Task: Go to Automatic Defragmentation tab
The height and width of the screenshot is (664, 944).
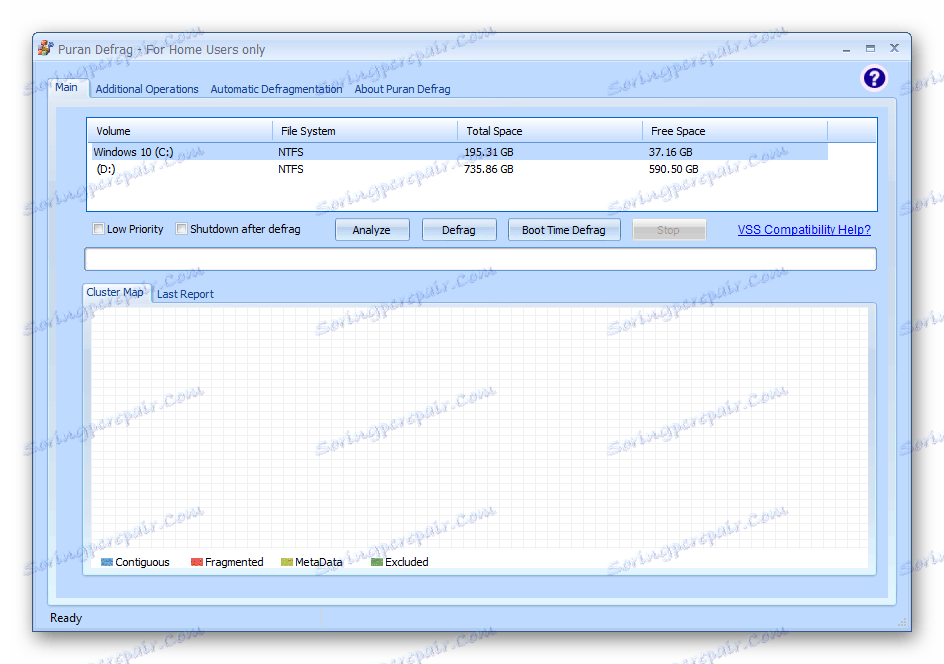Action: 276,89
